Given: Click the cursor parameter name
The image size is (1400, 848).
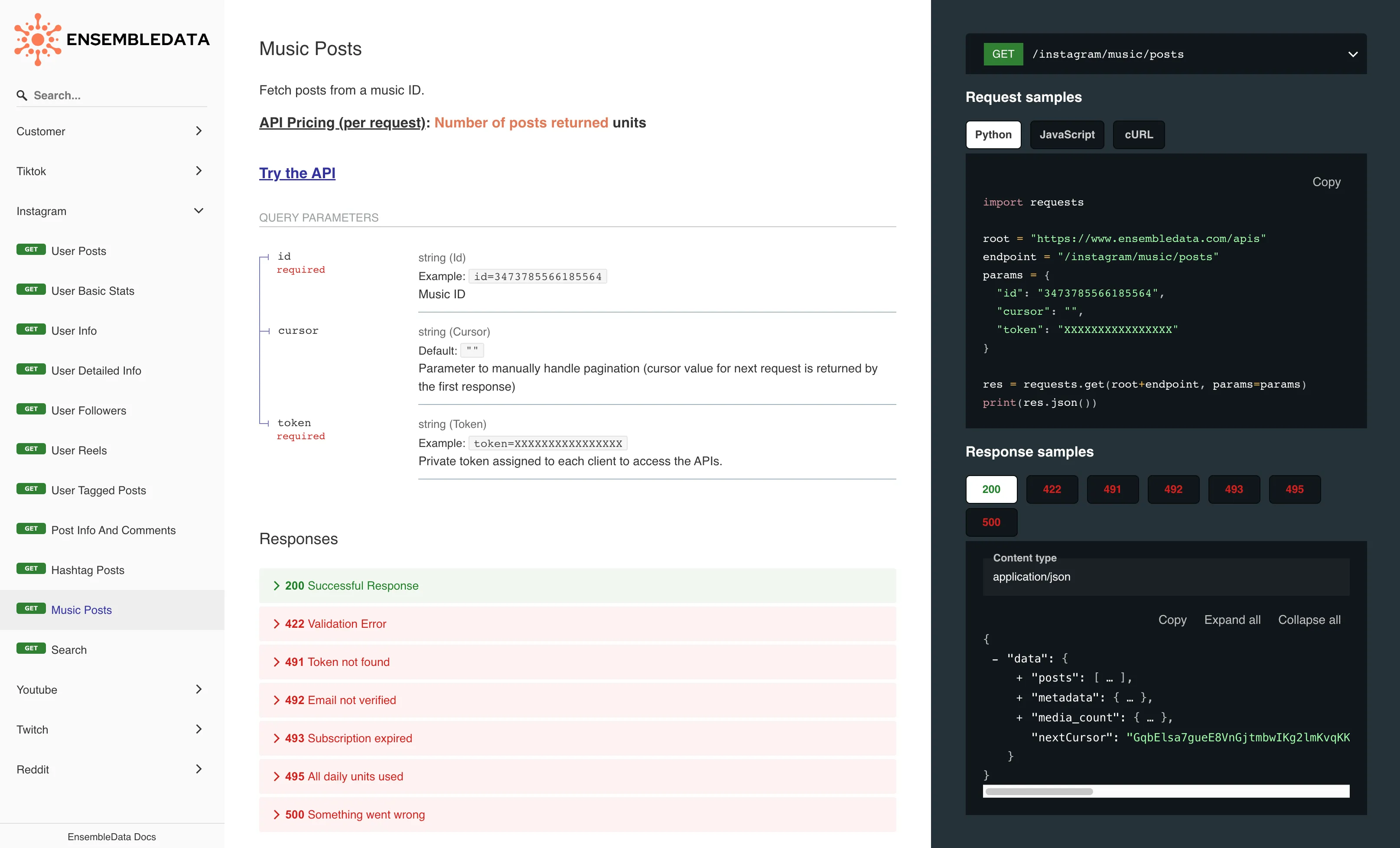Looking at the screenshot, I should tap(298, 331).
